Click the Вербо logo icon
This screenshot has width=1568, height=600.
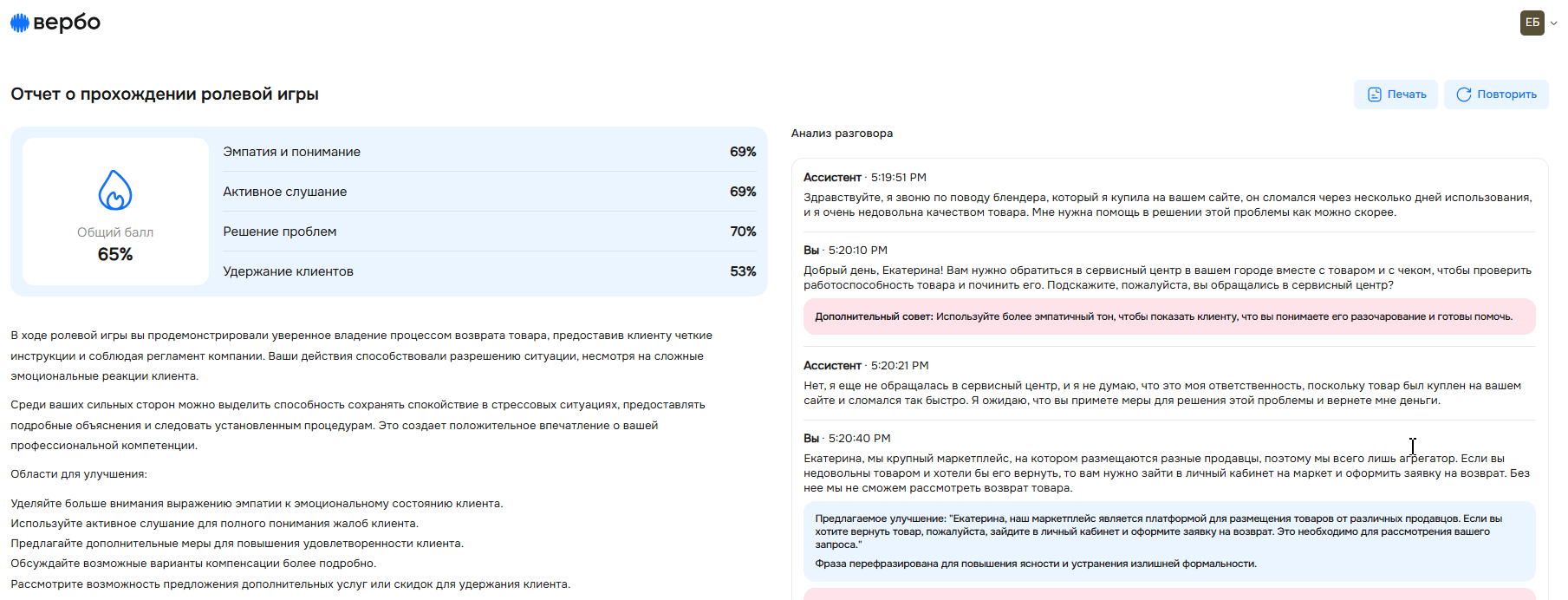point(19,23)
